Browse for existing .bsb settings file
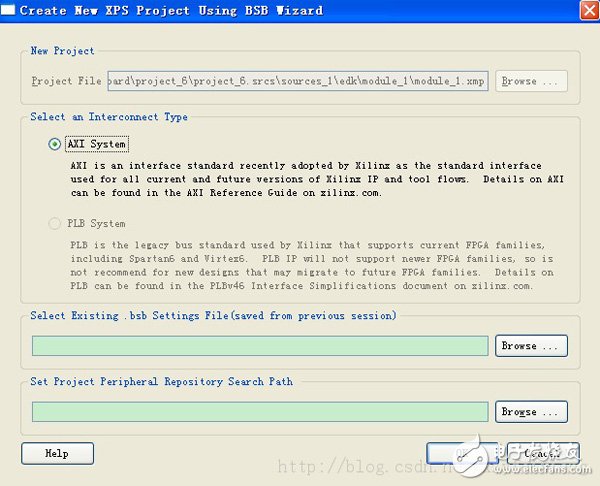 click(x=532, y=346)
